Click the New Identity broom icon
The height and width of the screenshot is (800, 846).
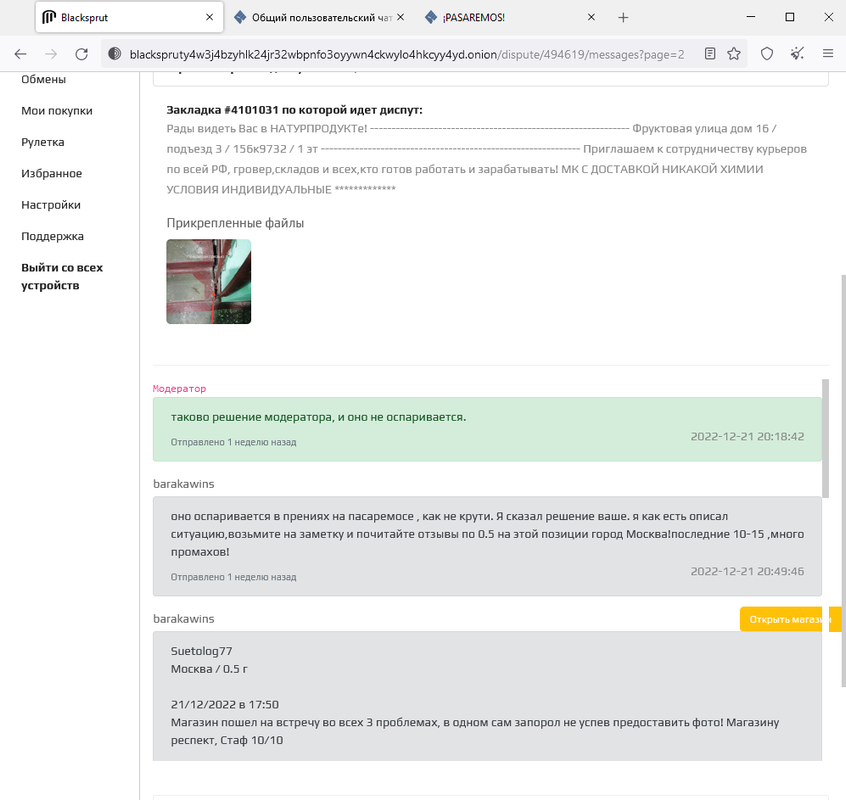point(797,54)
